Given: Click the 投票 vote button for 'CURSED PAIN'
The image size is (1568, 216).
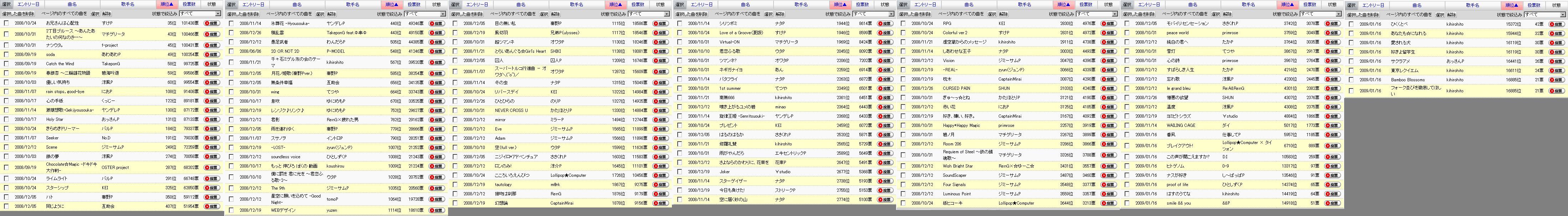Looking at the screenshot, I should click(1109, 89).
